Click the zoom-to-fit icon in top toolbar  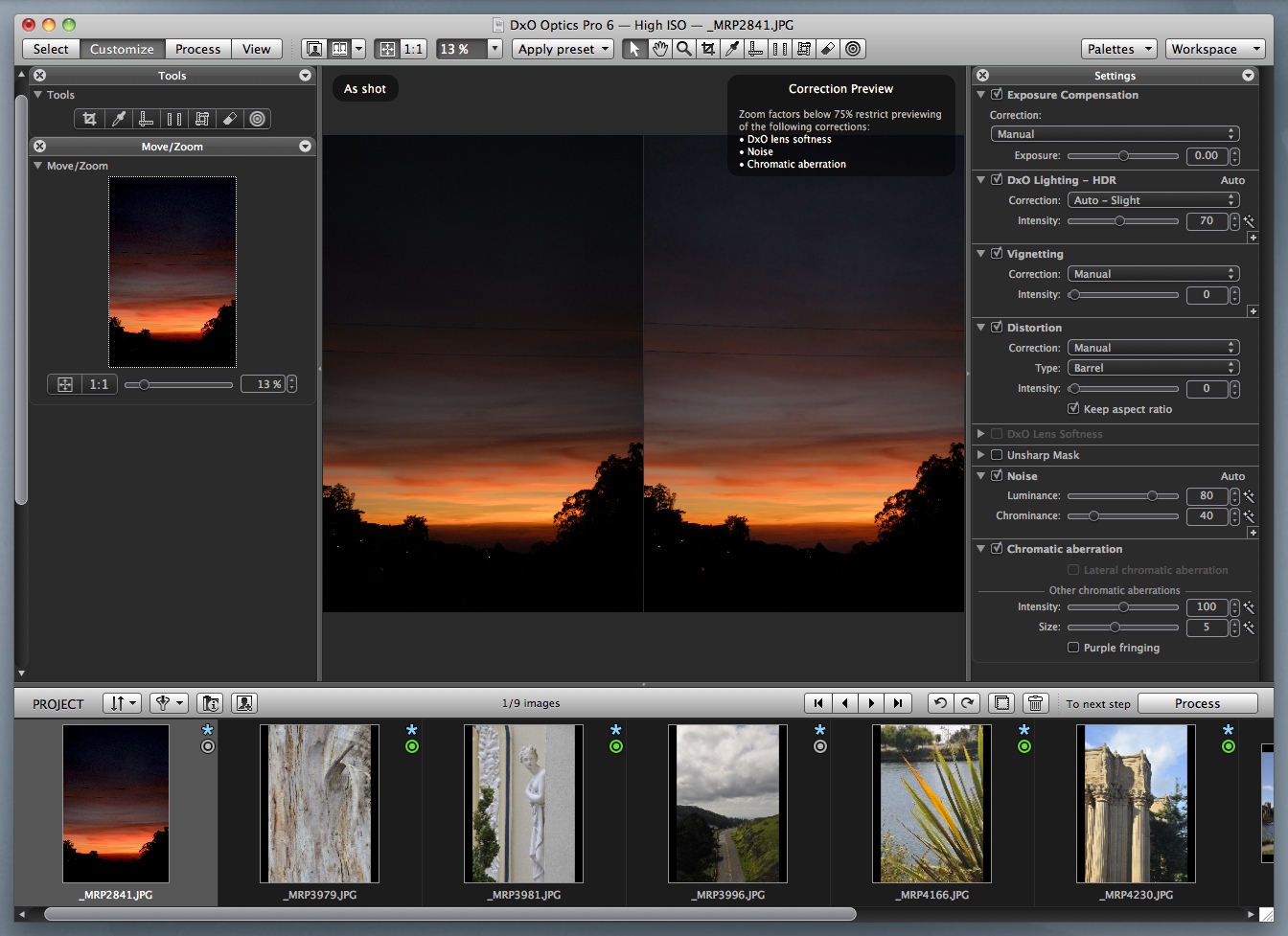tap(387, 49)
